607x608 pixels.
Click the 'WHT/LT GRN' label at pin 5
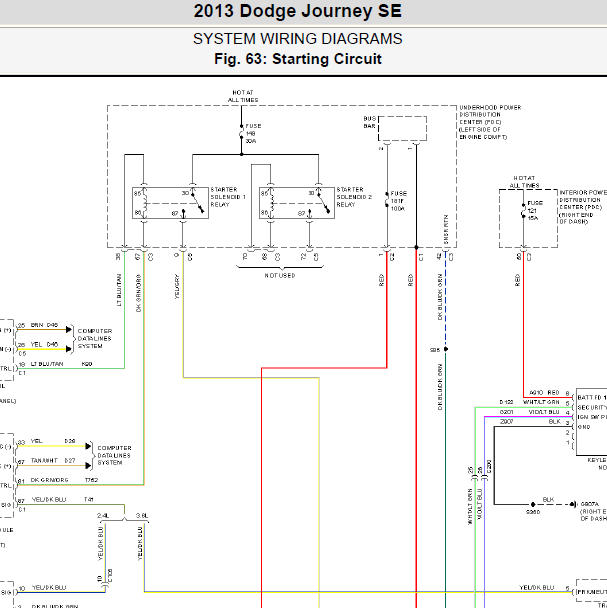[541, 402]
